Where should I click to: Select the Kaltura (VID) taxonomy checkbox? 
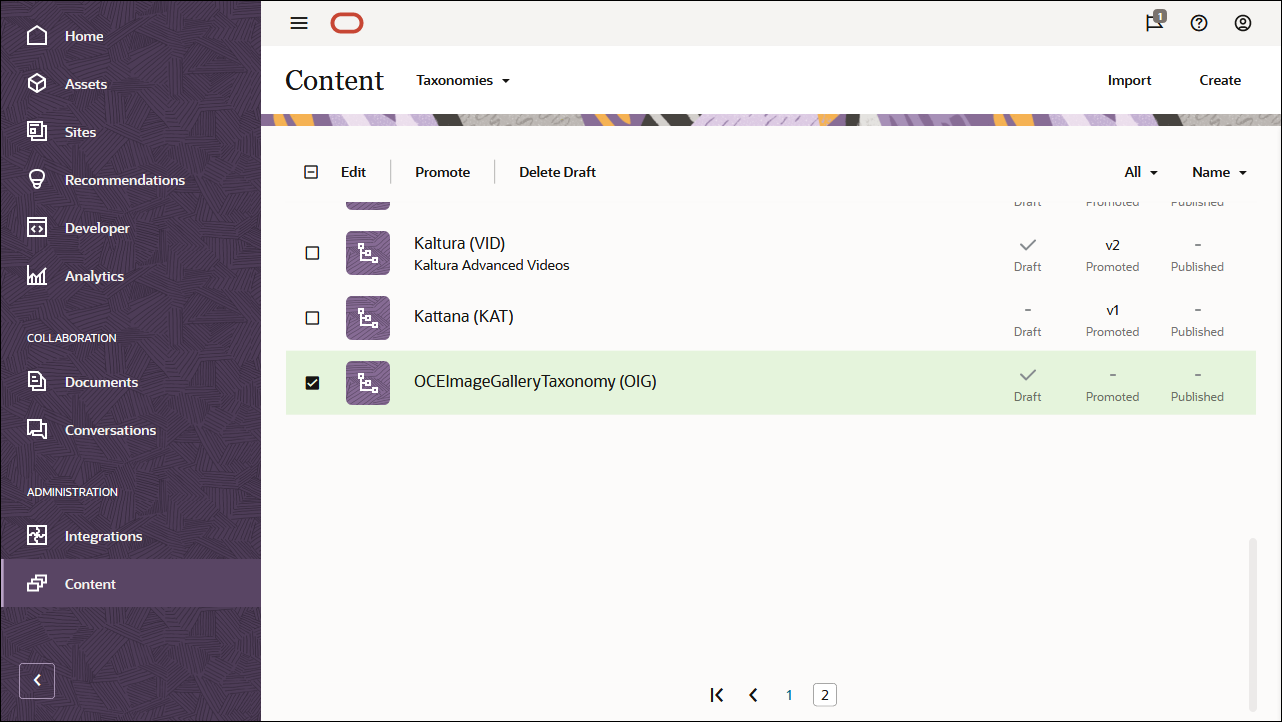[x=312, y=253]
